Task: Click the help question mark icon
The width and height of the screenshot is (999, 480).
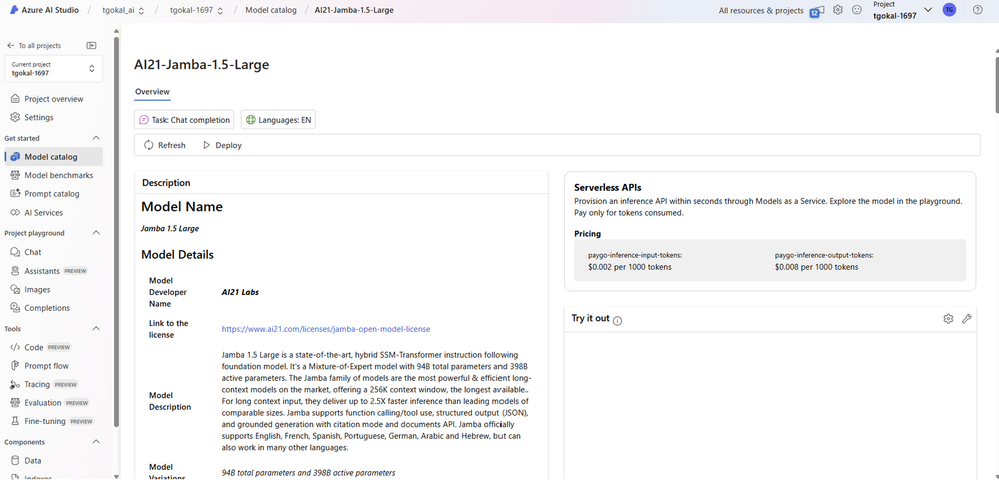Action: tap(978, 10)
